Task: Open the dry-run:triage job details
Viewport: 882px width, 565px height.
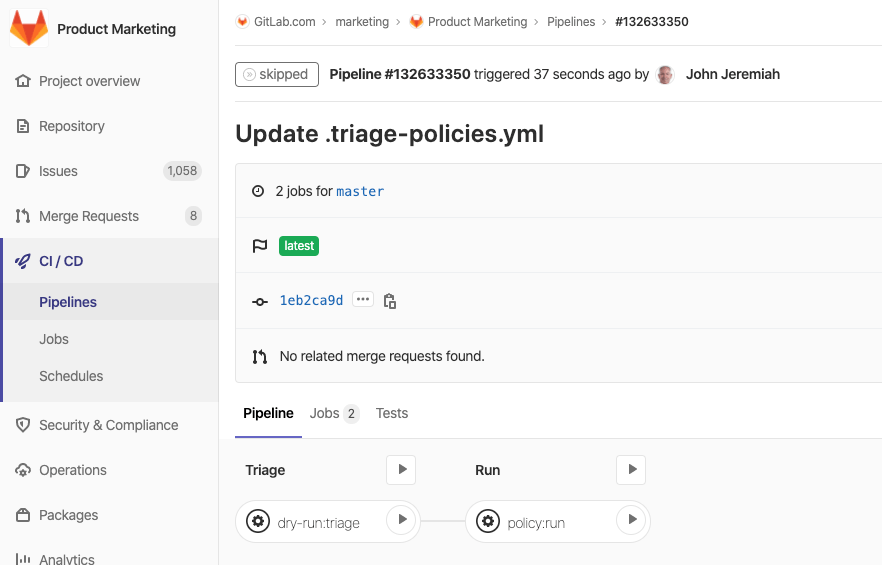Action: [316, 522]
